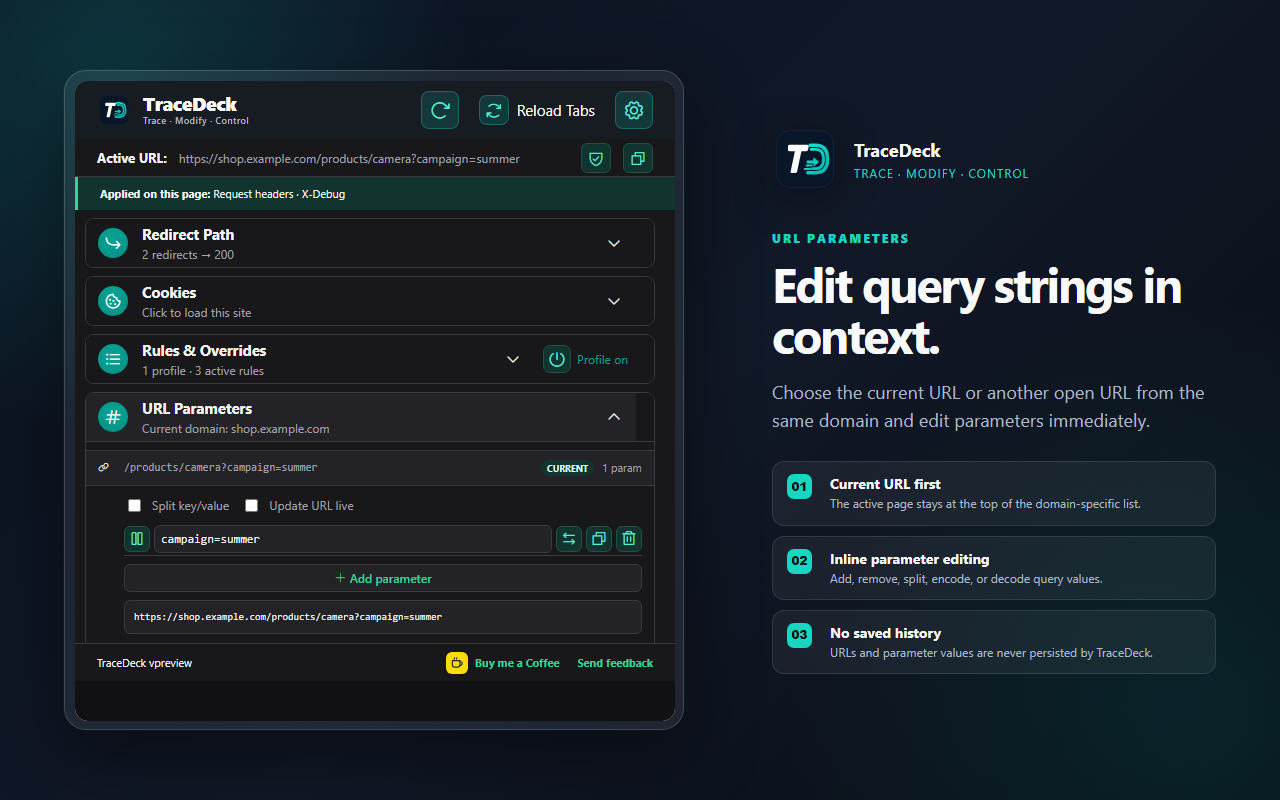
Task: Click the Active URL address text
Action: (x=349, y=159)
